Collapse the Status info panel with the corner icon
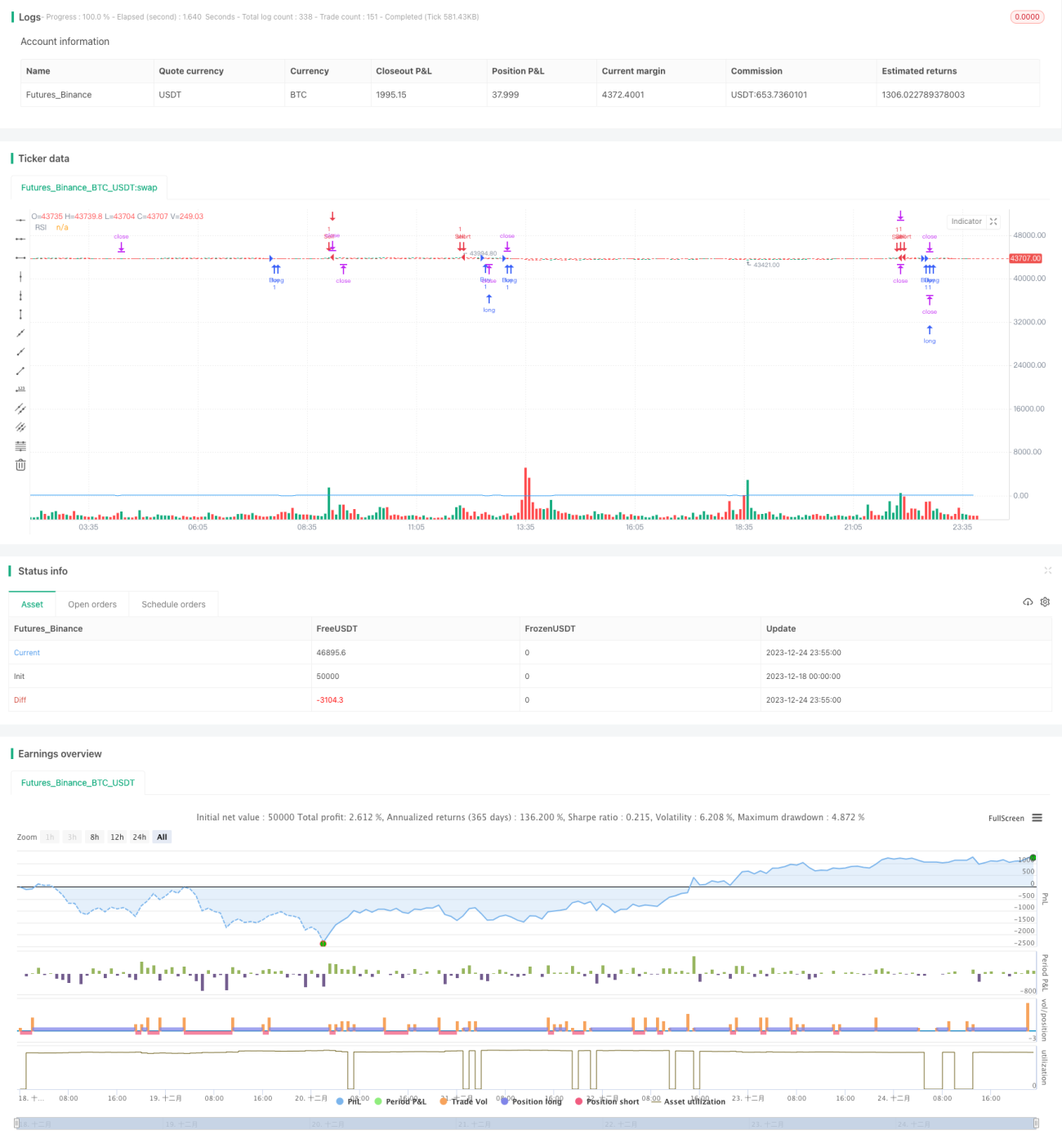The image size is (1062, 1148). coord(1047,570)
